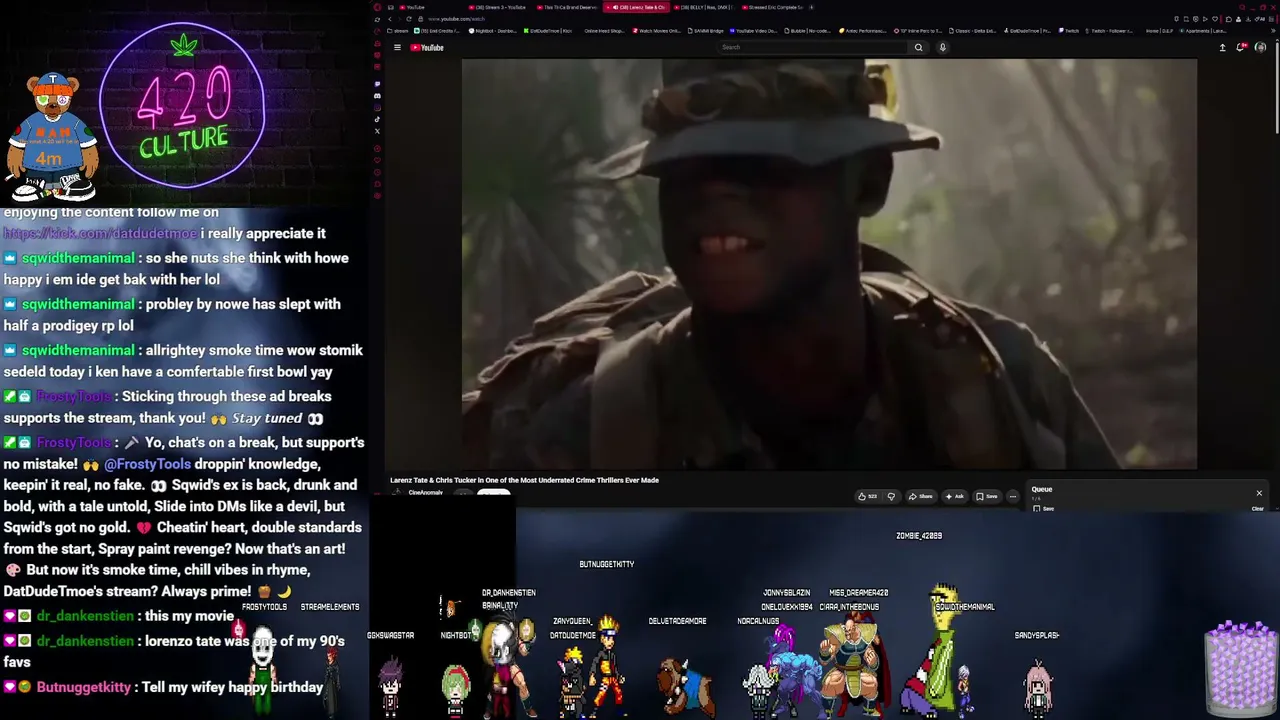Open the YouTube guide hamburger menu

pyautogui.click(x=397, y=47)
